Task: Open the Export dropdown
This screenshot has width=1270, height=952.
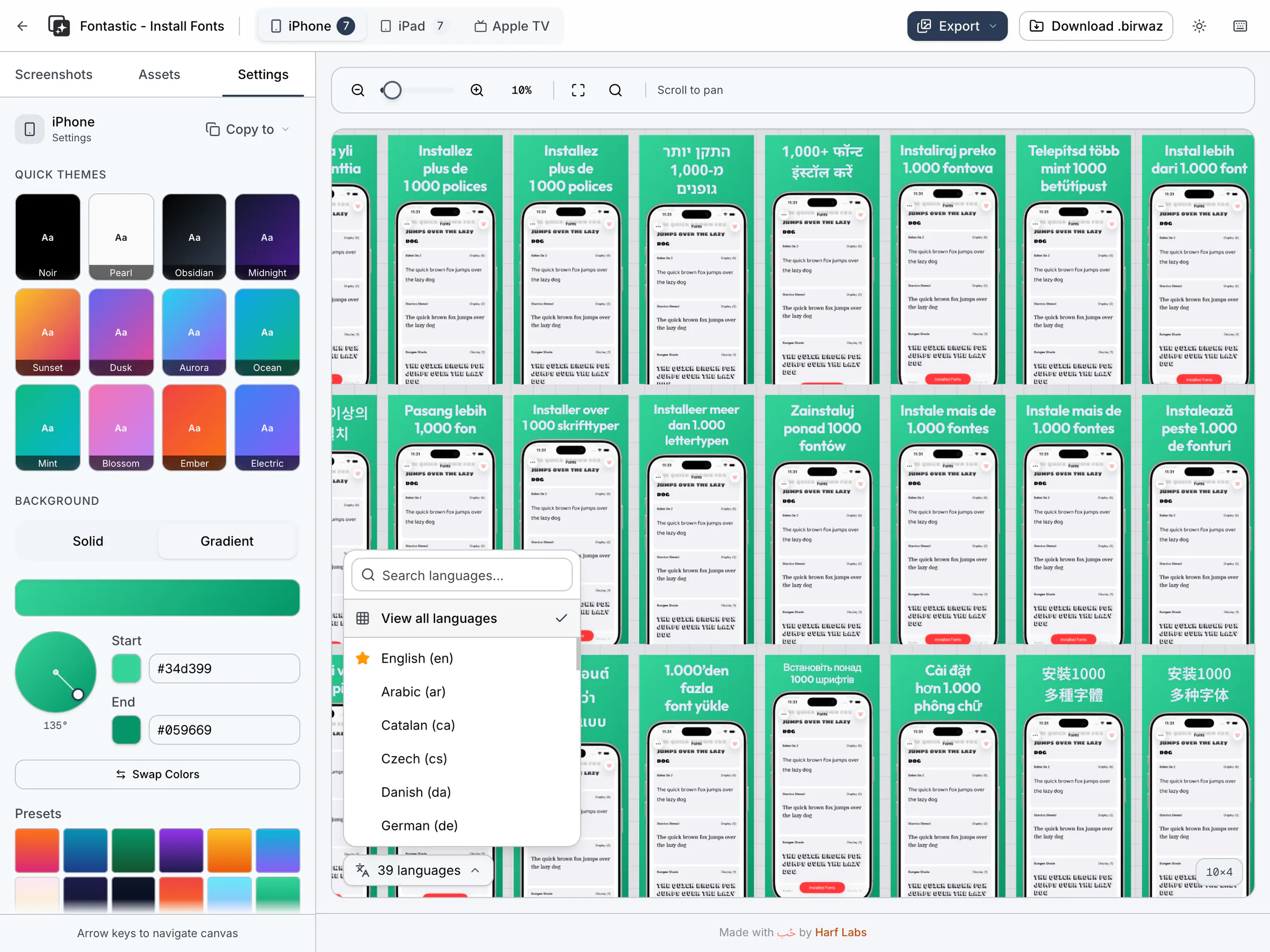Action: 957,26
